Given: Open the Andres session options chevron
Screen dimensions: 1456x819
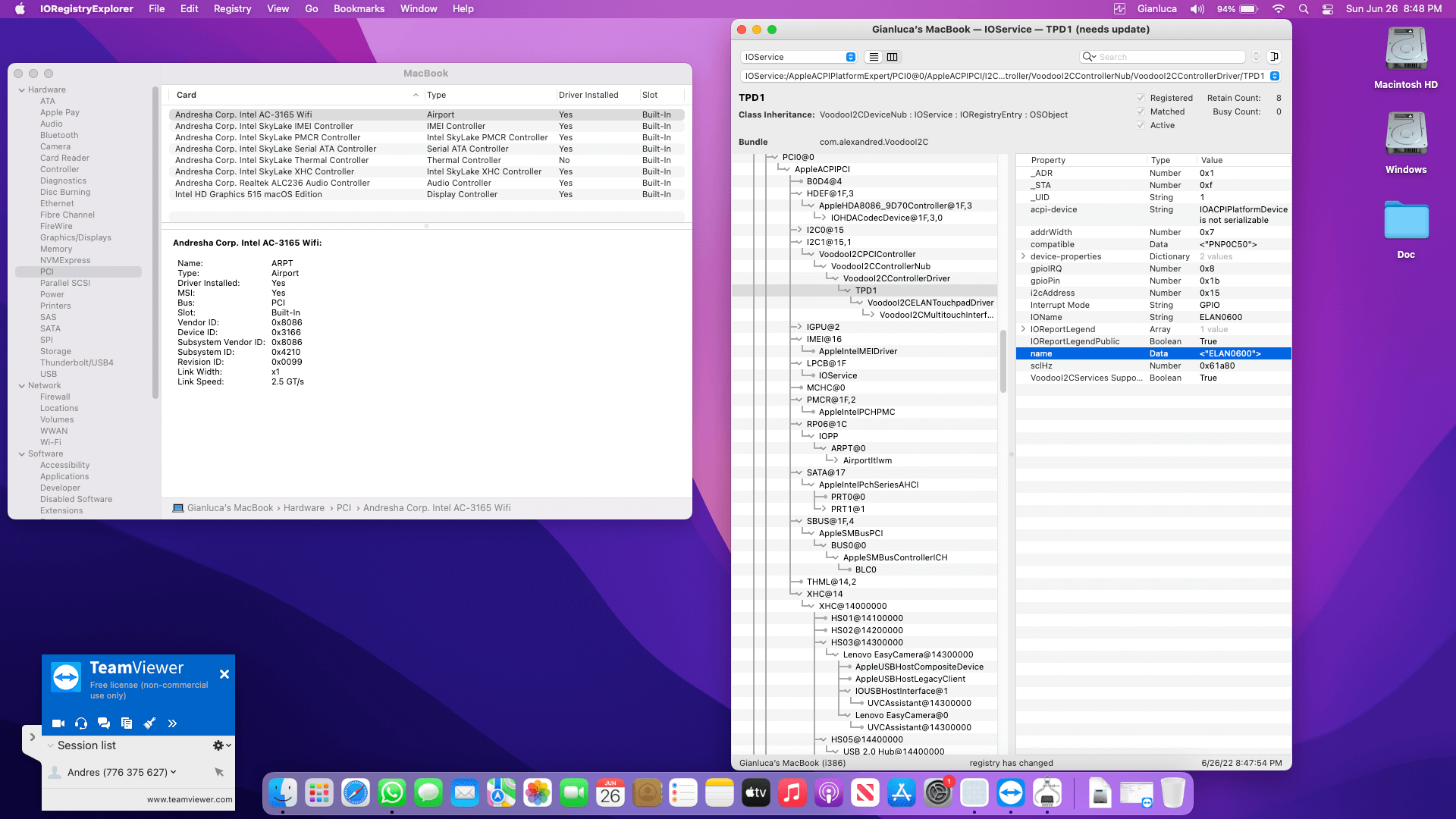Looking at the screenshot, I should coord(174,772).
